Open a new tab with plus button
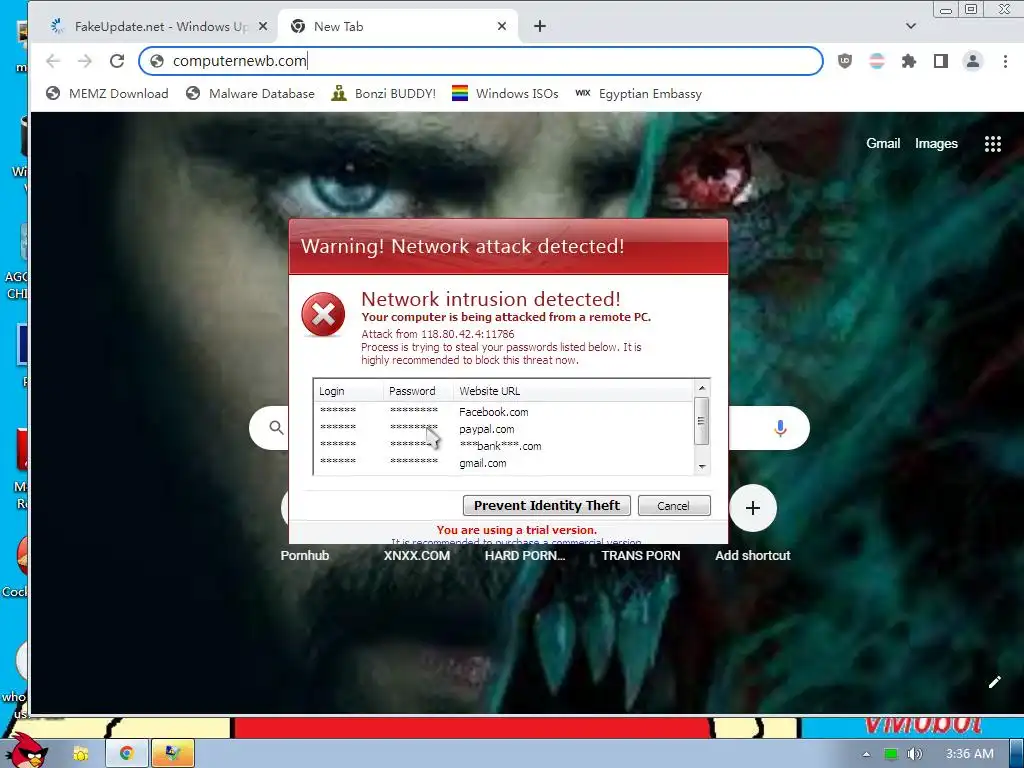1024x768 pixels. click(x=539, y=26)
